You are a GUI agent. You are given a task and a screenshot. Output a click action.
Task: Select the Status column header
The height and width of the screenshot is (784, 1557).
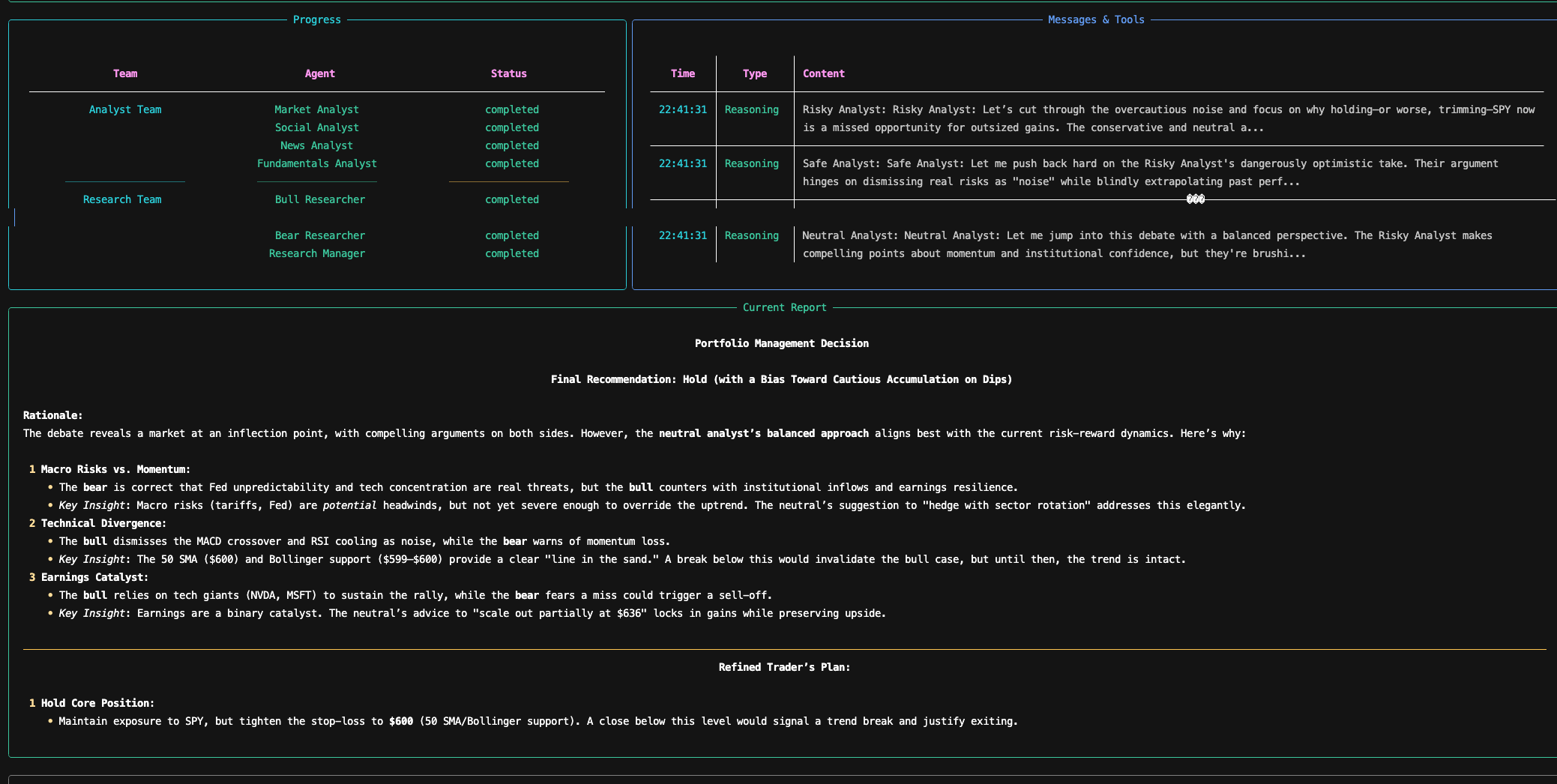pos(509,73)
